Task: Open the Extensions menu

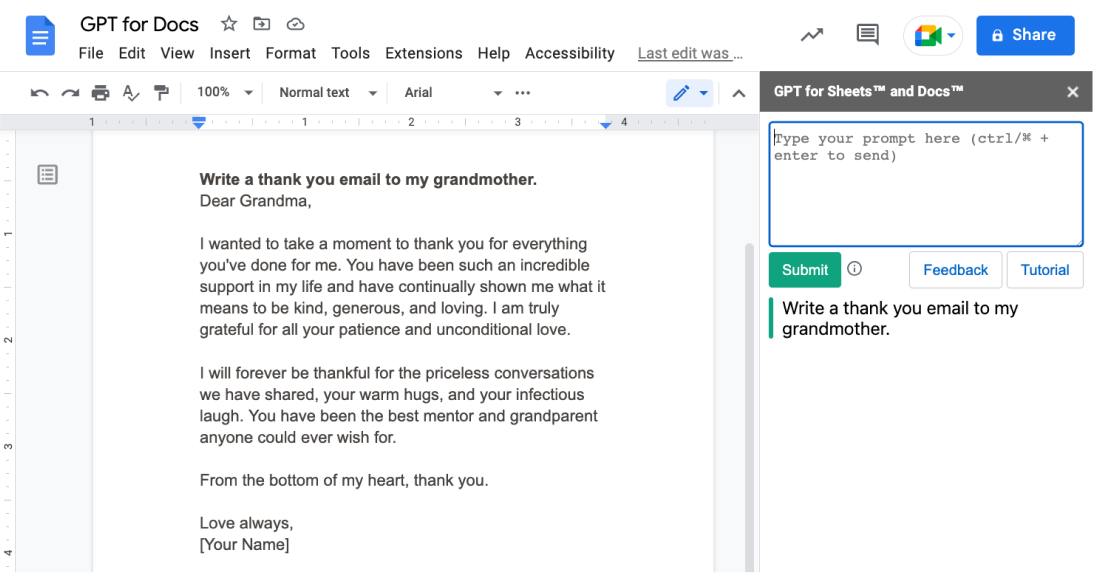Action: 423,53
